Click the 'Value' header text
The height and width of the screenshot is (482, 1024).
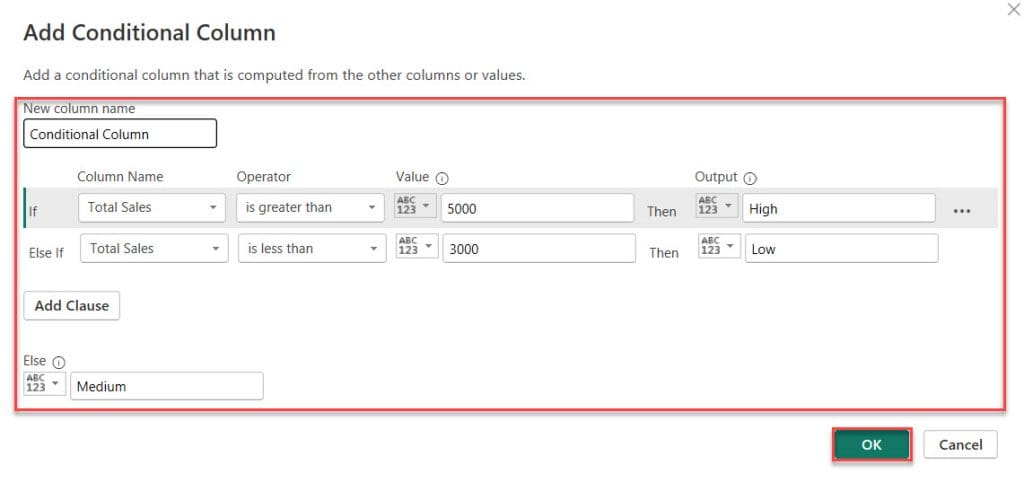(x=413, y=177)
